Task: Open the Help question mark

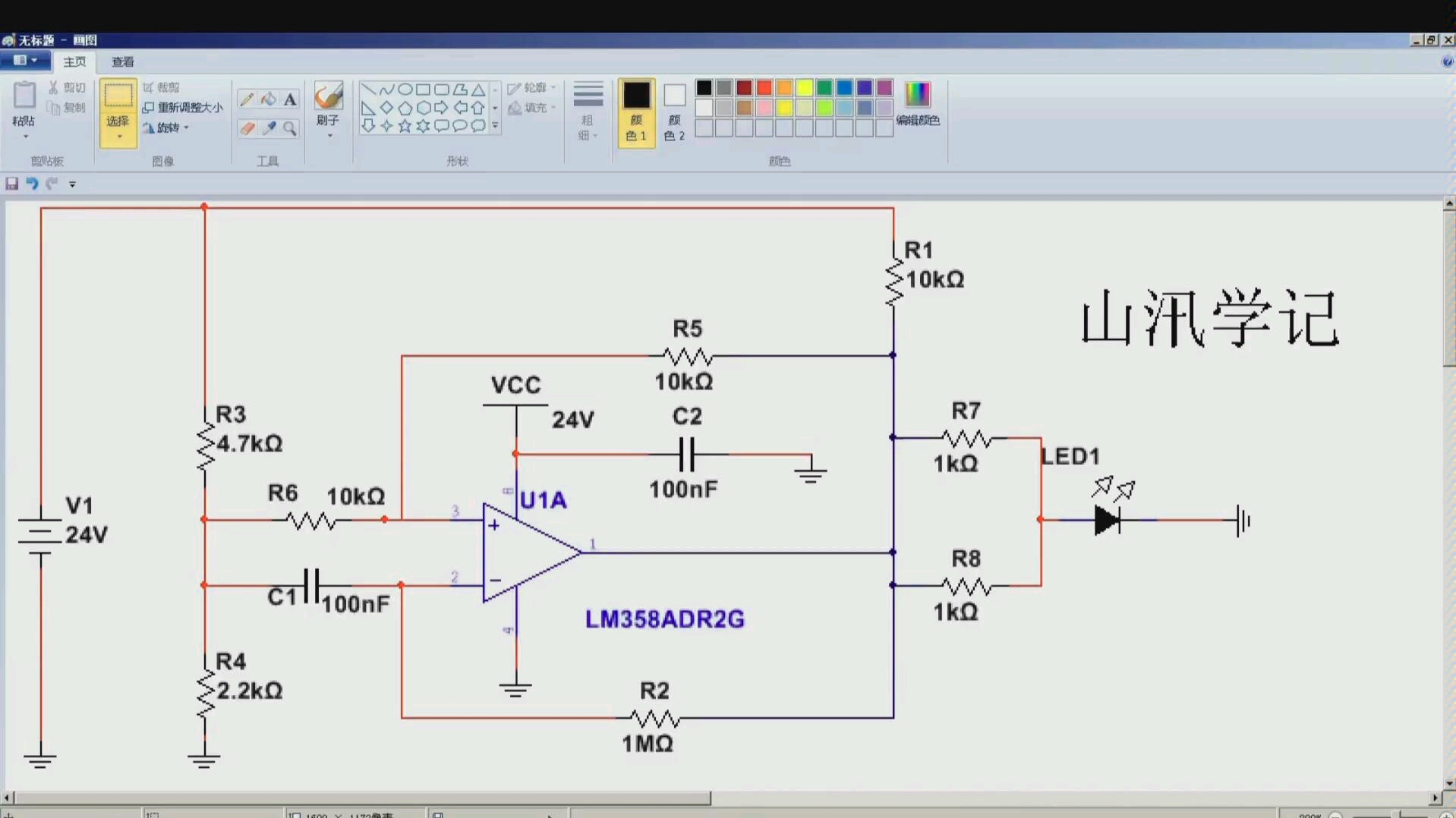Action: tap(1447, 62)
